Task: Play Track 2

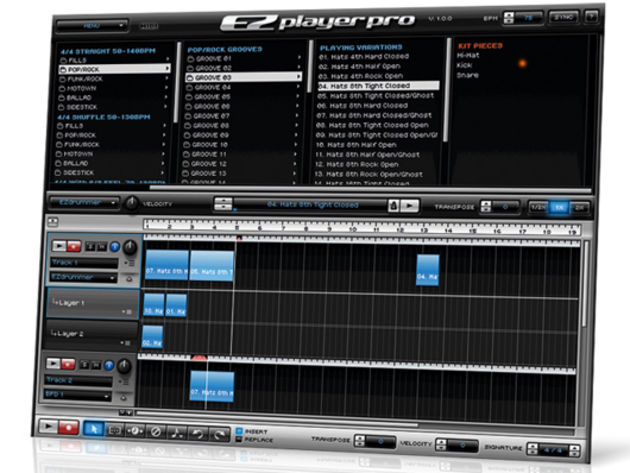Action: click(53, 364)
